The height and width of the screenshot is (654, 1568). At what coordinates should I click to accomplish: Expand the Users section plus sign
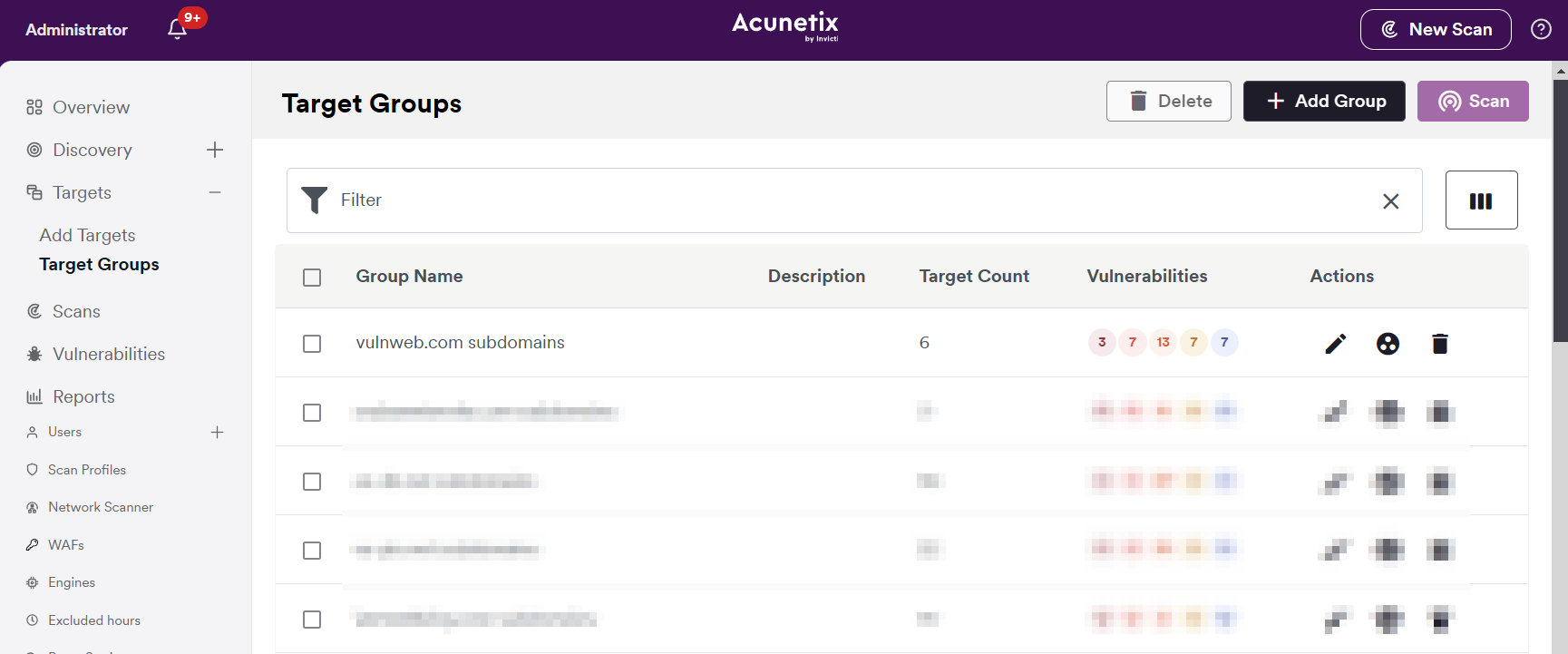pyautogui.click(x=217, y=433)
